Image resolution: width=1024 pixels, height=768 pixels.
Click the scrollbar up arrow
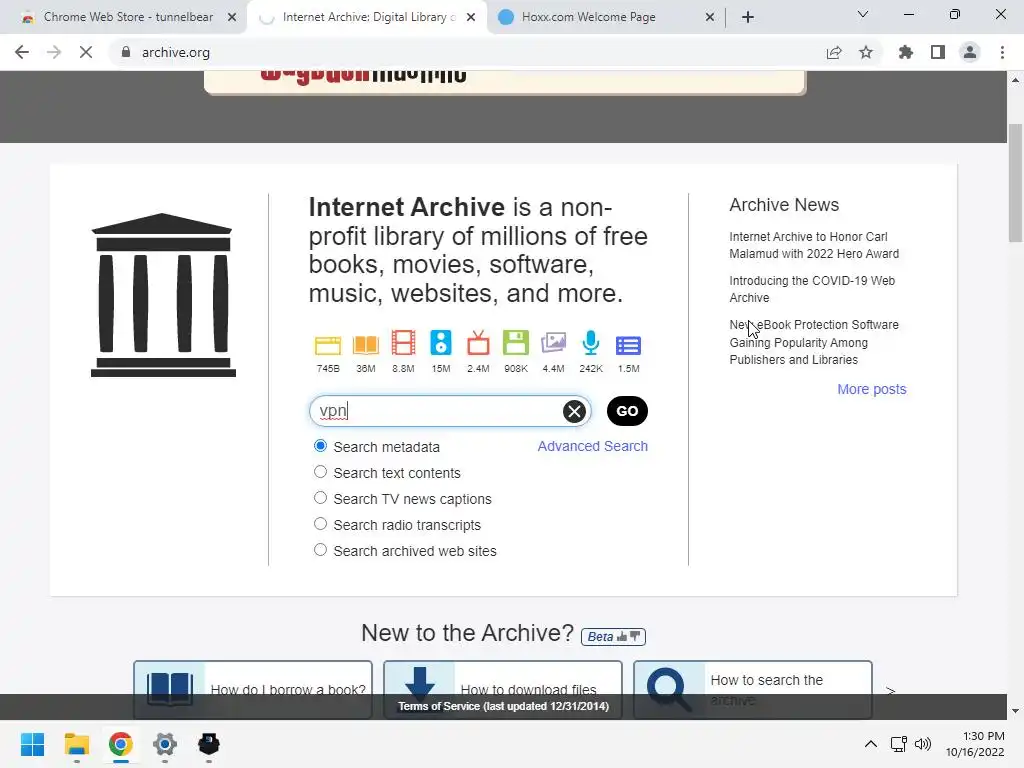click(1015, 80)
